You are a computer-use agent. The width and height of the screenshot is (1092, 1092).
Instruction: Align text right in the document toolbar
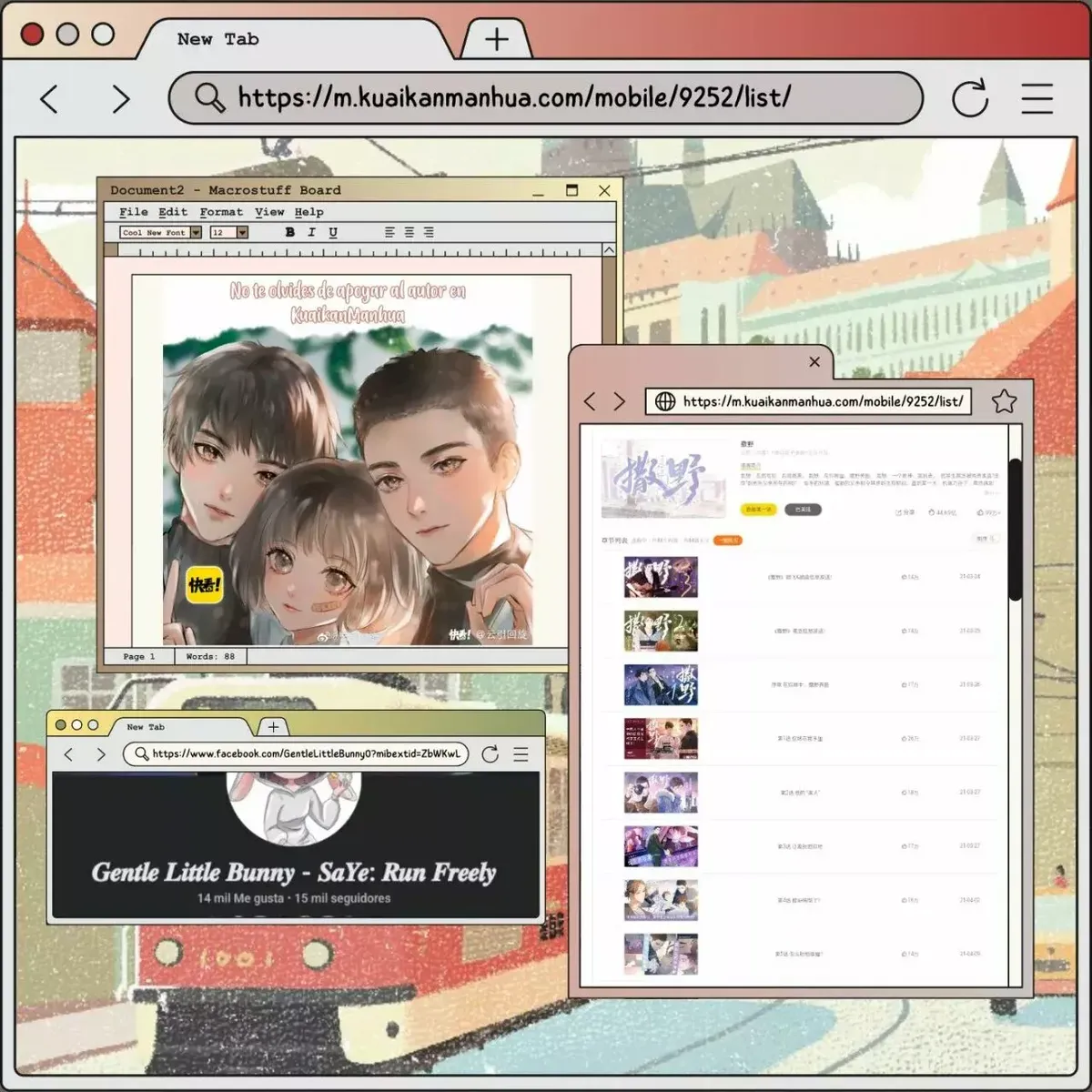pyautogui.click(x=429, y=232)
